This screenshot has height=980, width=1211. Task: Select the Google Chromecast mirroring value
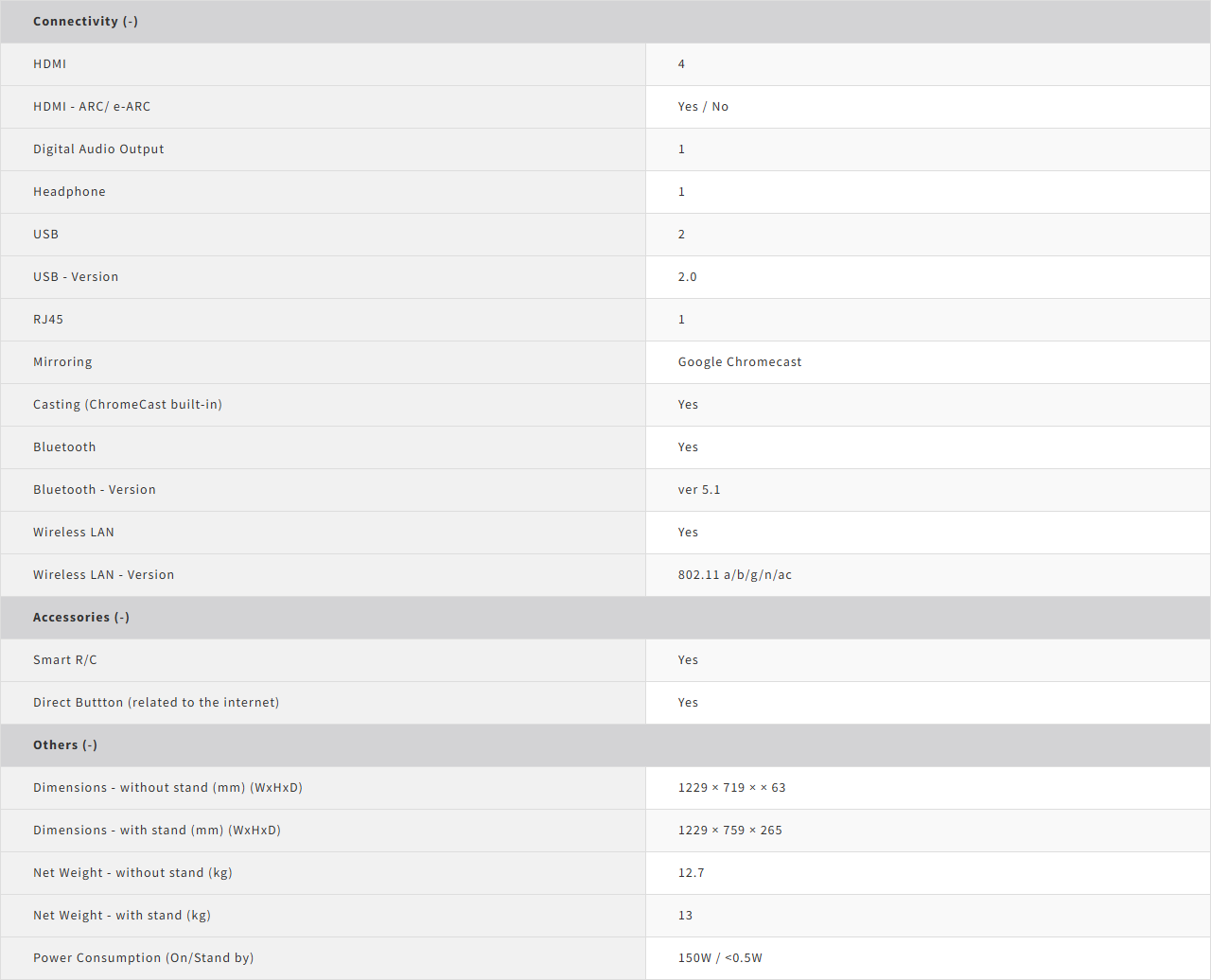pos(740,361)
